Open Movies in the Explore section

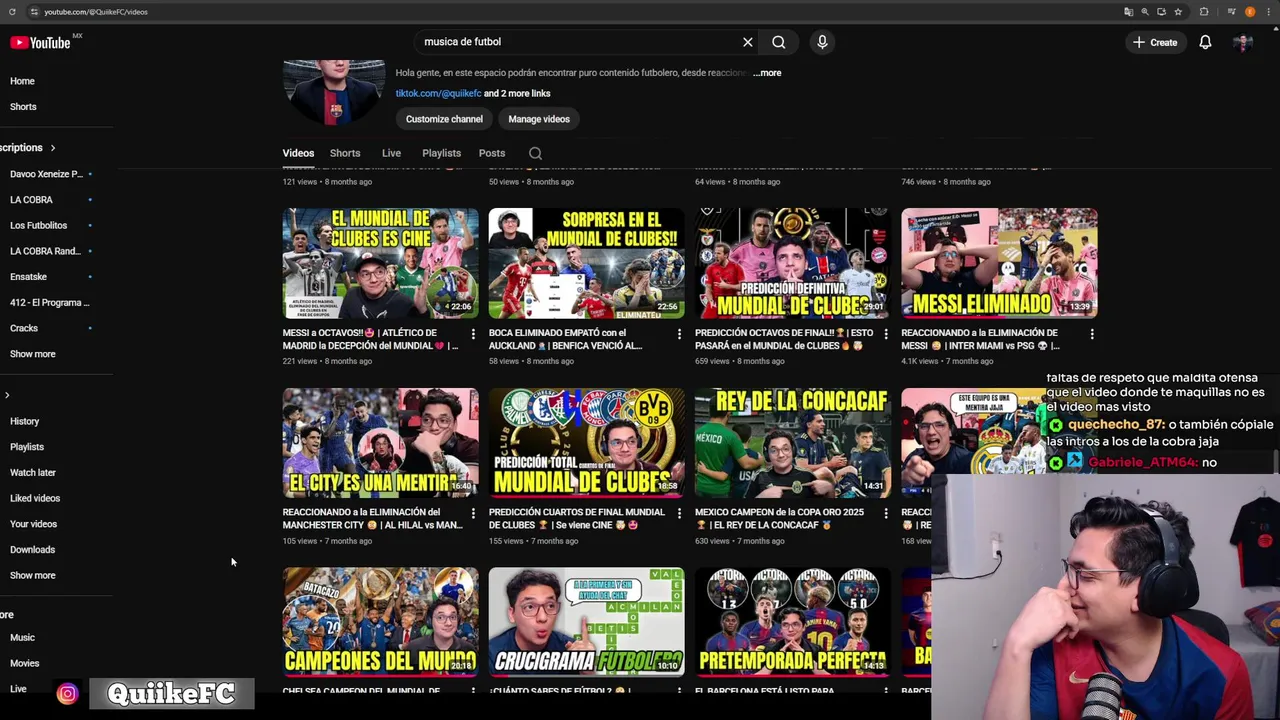tap(25, 663)
